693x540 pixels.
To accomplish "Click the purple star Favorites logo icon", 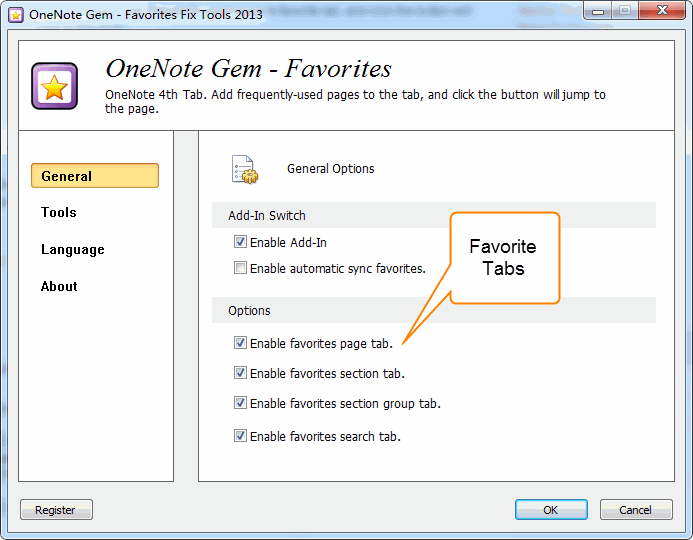I will [x=54, y=86].
